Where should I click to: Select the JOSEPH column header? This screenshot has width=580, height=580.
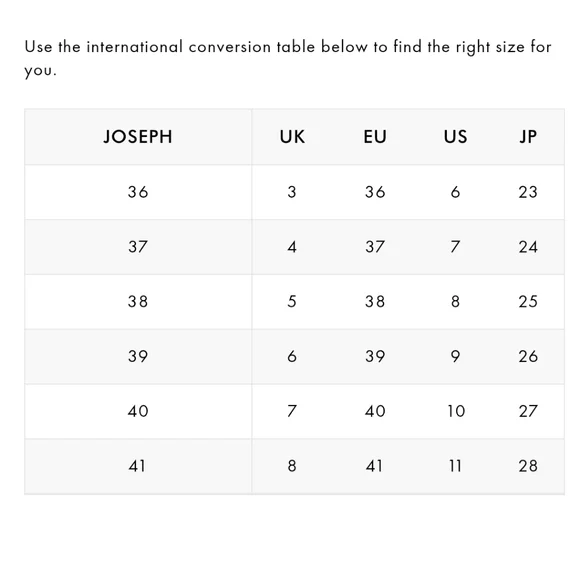138,136
